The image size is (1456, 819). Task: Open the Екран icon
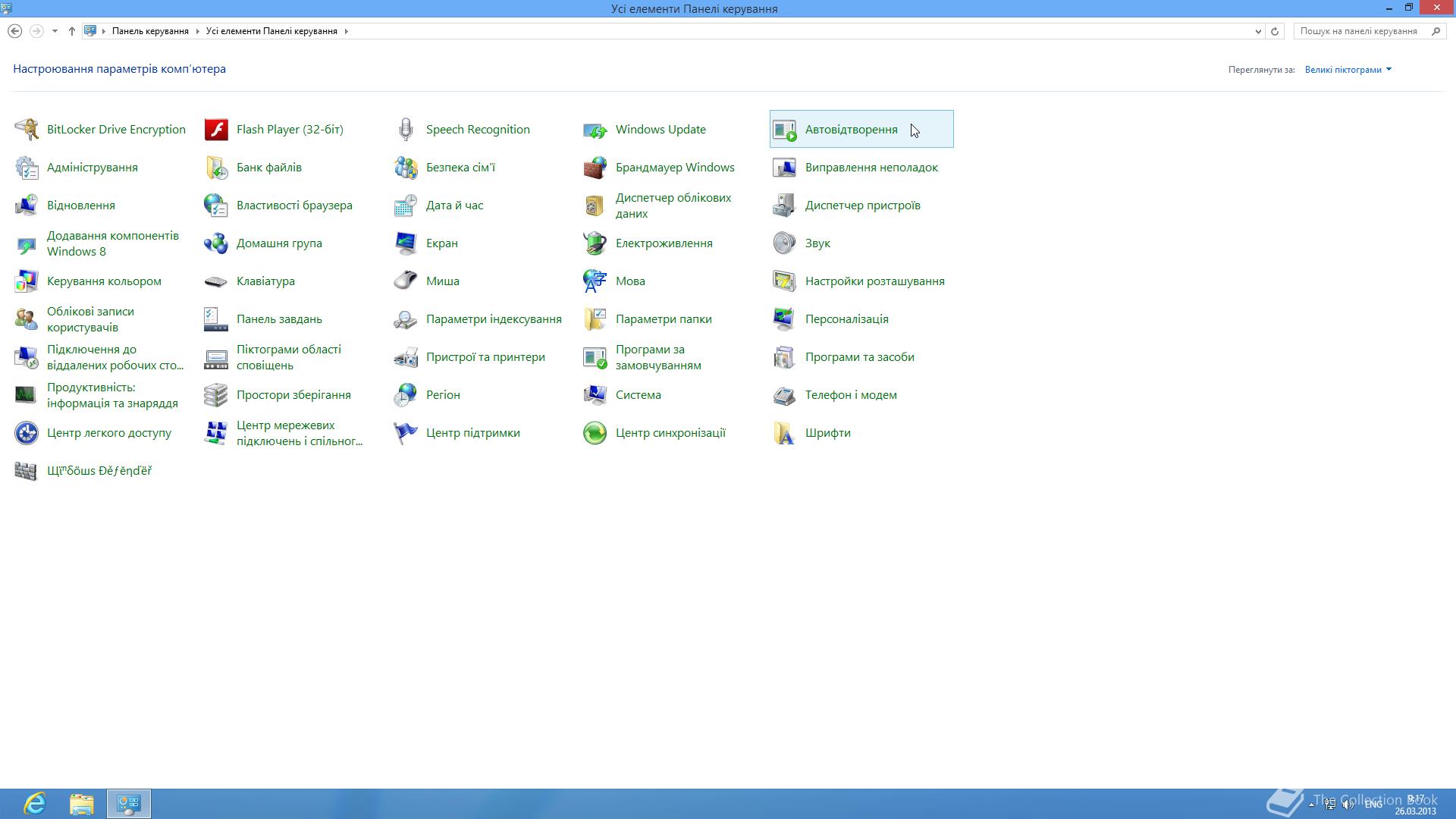tap(406, 243)
